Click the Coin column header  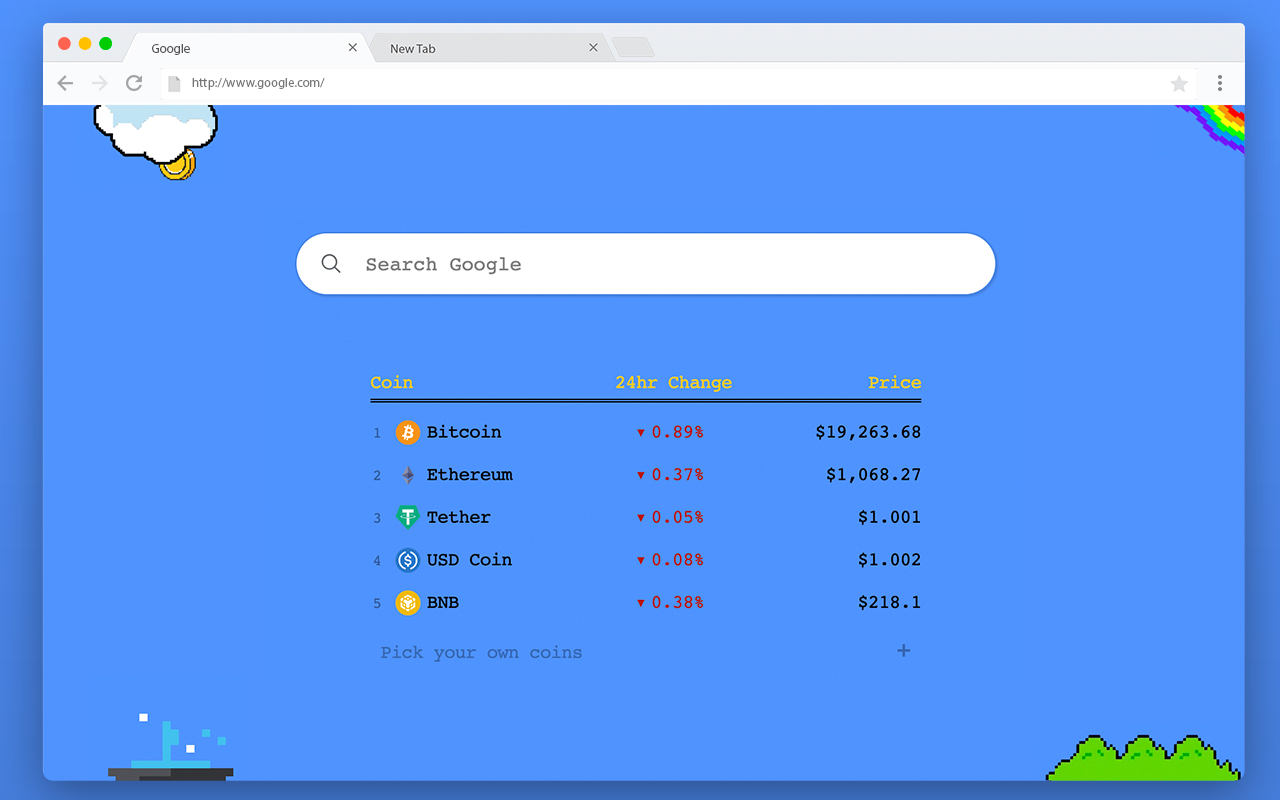pyautogui.click(x=391, y=382)
